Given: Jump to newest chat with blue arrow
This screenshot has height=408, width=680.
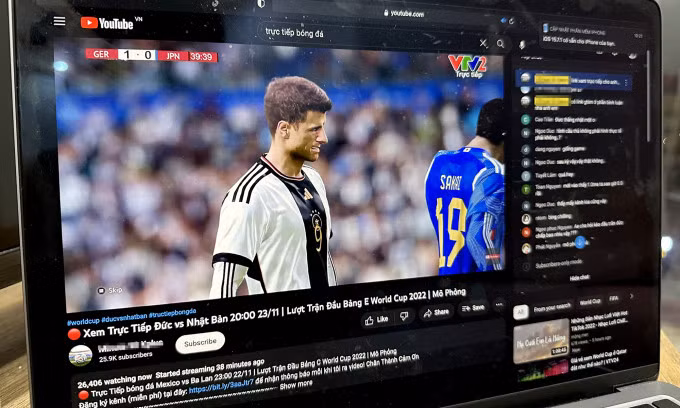Looking at the screenshot, I should point(580,242).
